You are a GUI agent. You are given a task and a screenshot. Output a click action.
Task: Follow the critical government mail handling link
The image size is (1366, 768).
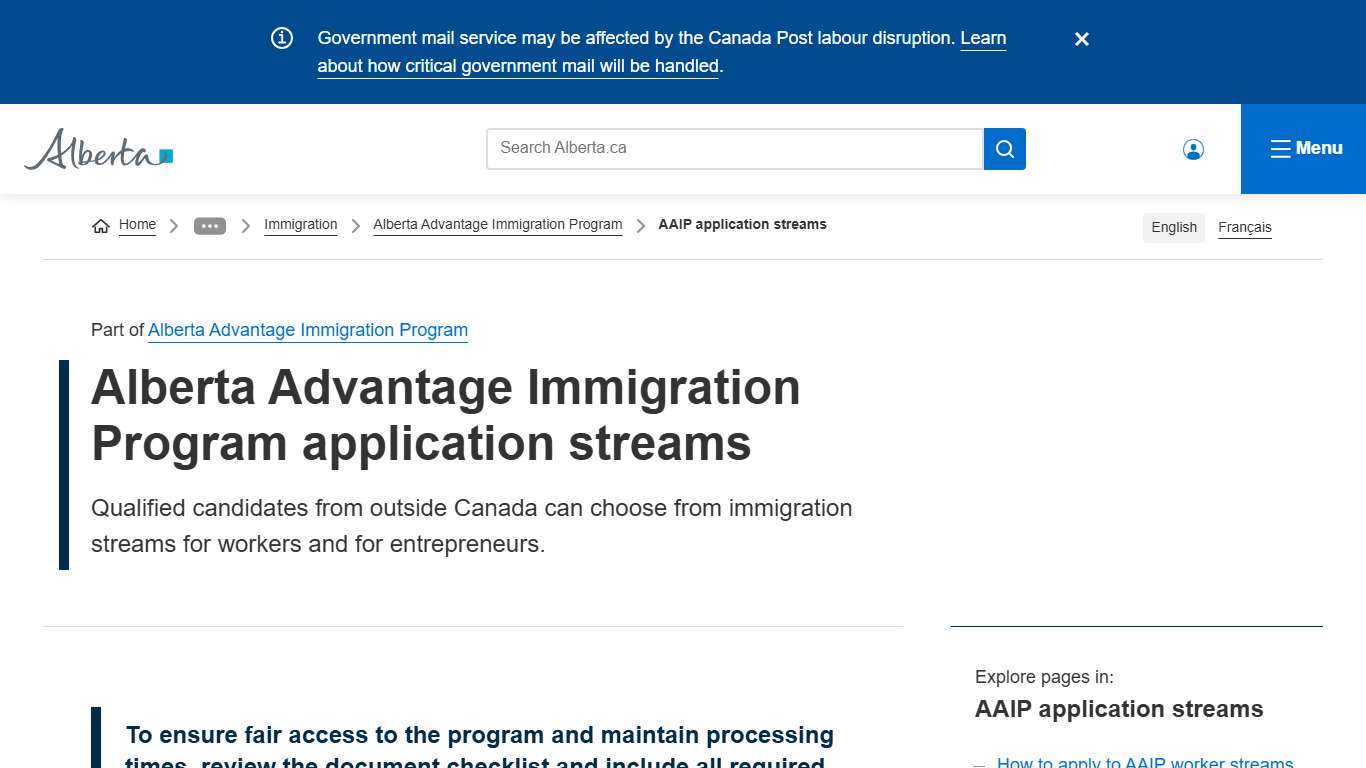point(518,65)
